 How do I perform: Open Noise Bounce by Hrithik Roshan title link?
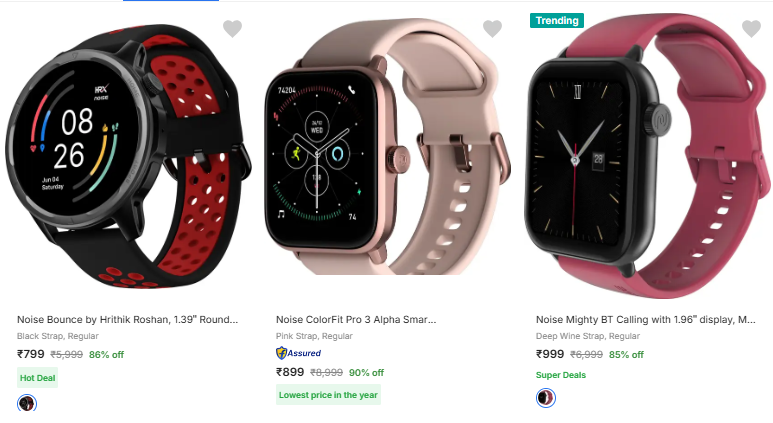(127, 319)
